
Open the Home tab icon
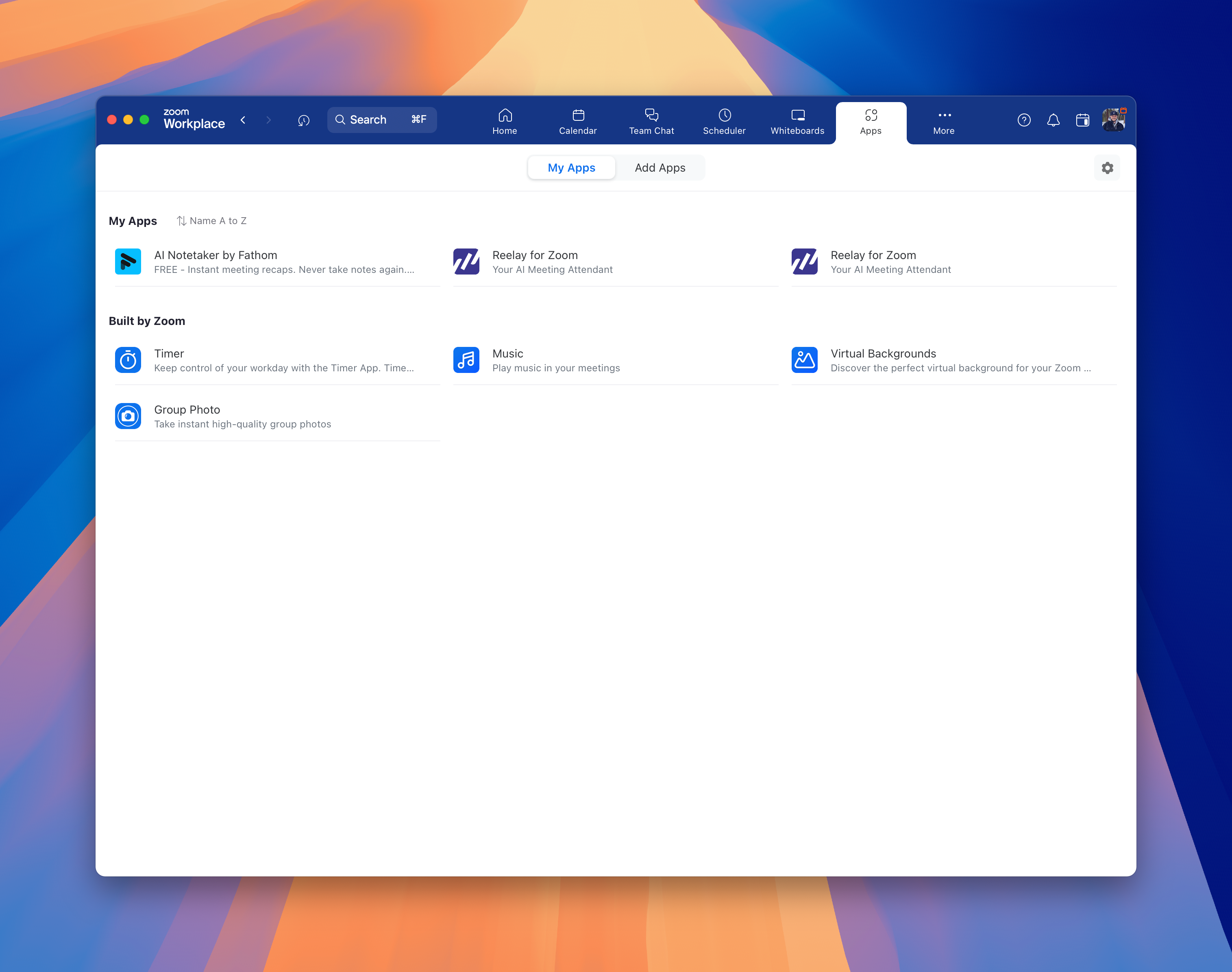505,116
